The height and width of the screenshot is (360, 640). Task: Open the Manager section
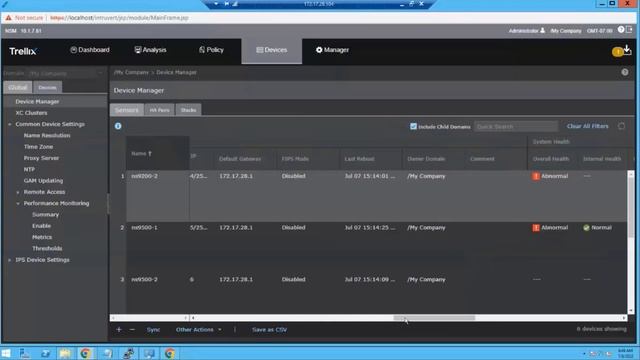pyautogui.click(x=332, y=50)
